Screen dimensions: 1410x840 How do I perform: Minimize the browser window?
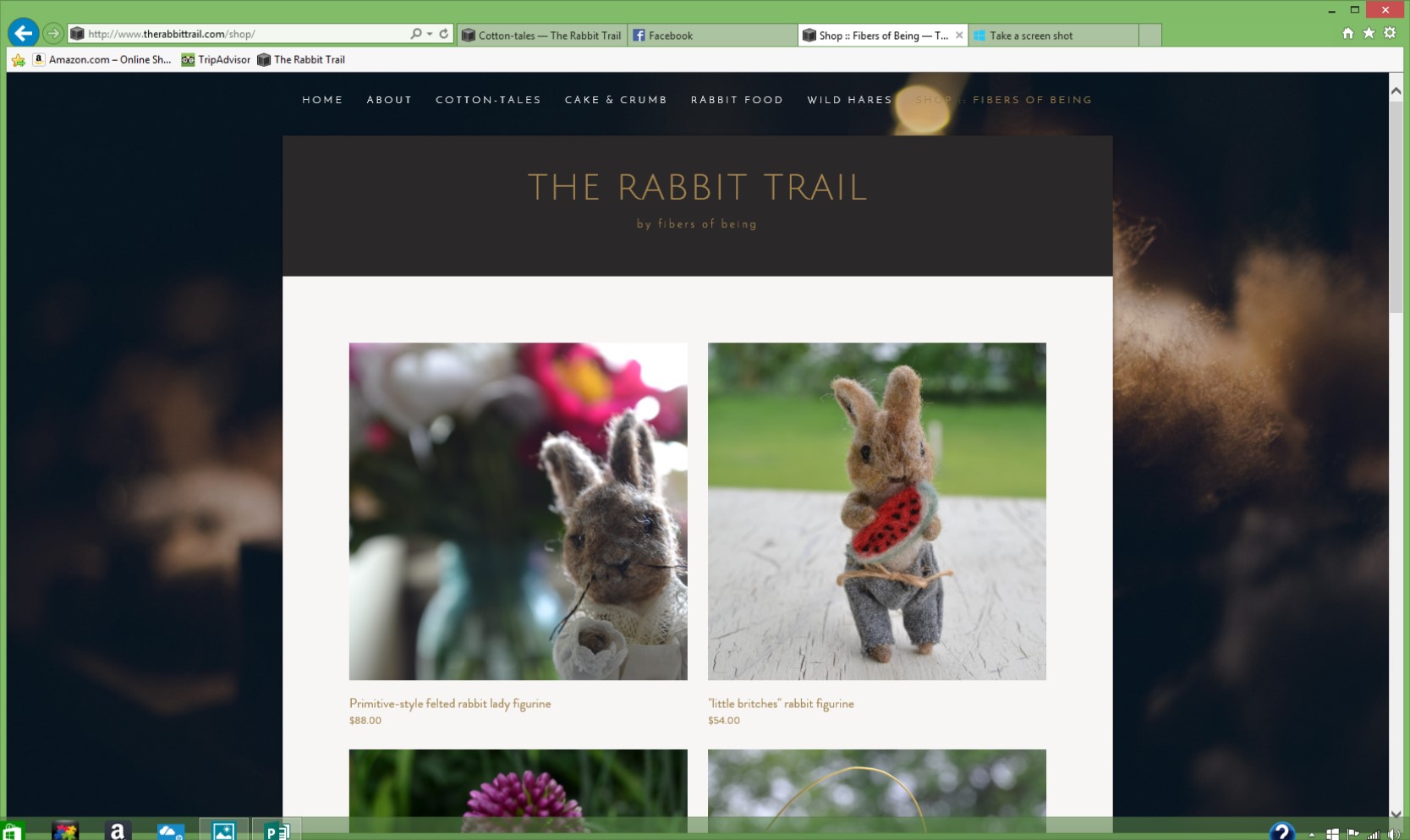[x=1331, y=10]
